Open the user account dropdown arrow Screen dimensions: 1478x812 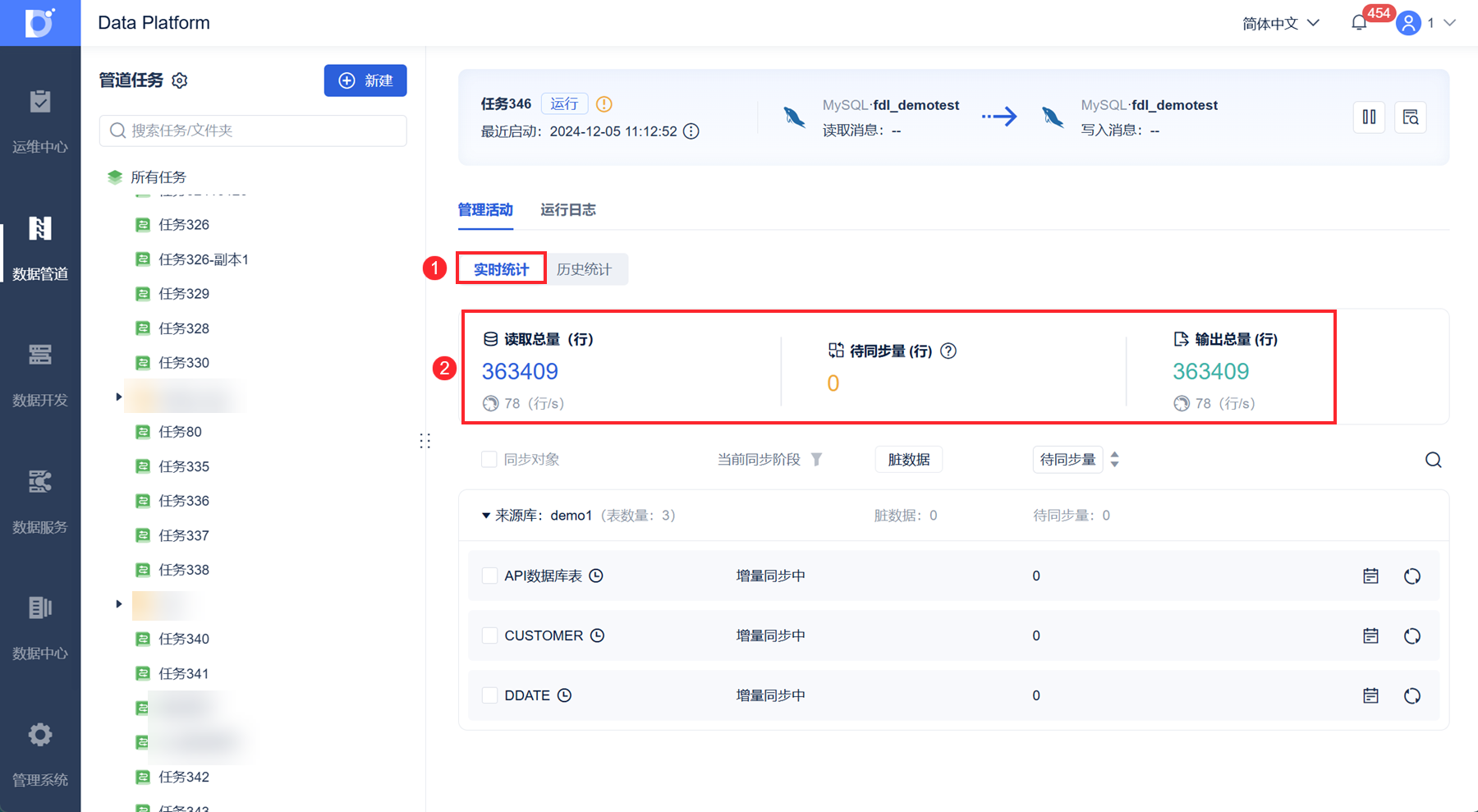coord(1450,23)
